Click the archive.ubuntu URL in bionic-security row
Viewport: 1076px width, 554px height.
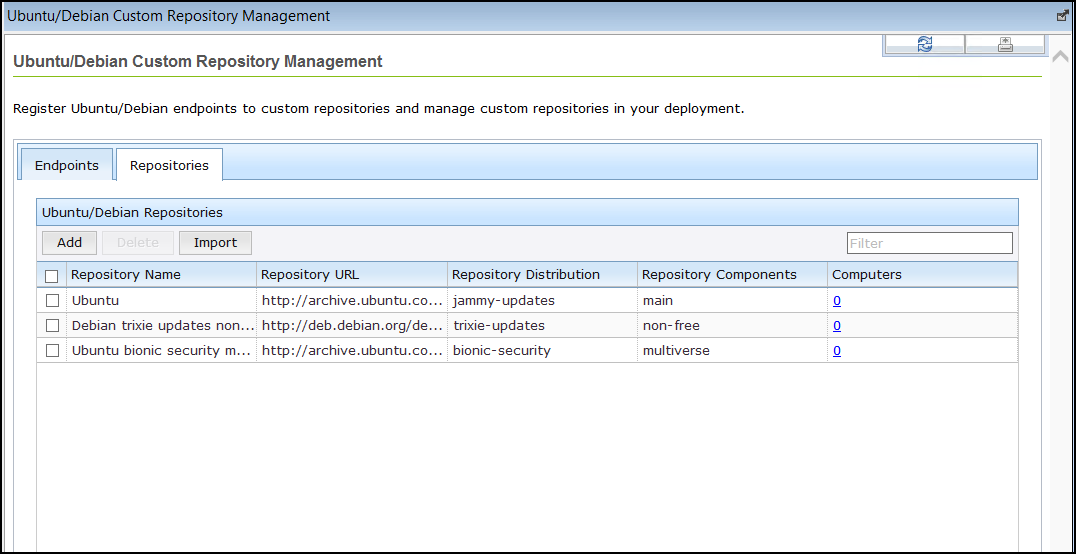(352, 350)
